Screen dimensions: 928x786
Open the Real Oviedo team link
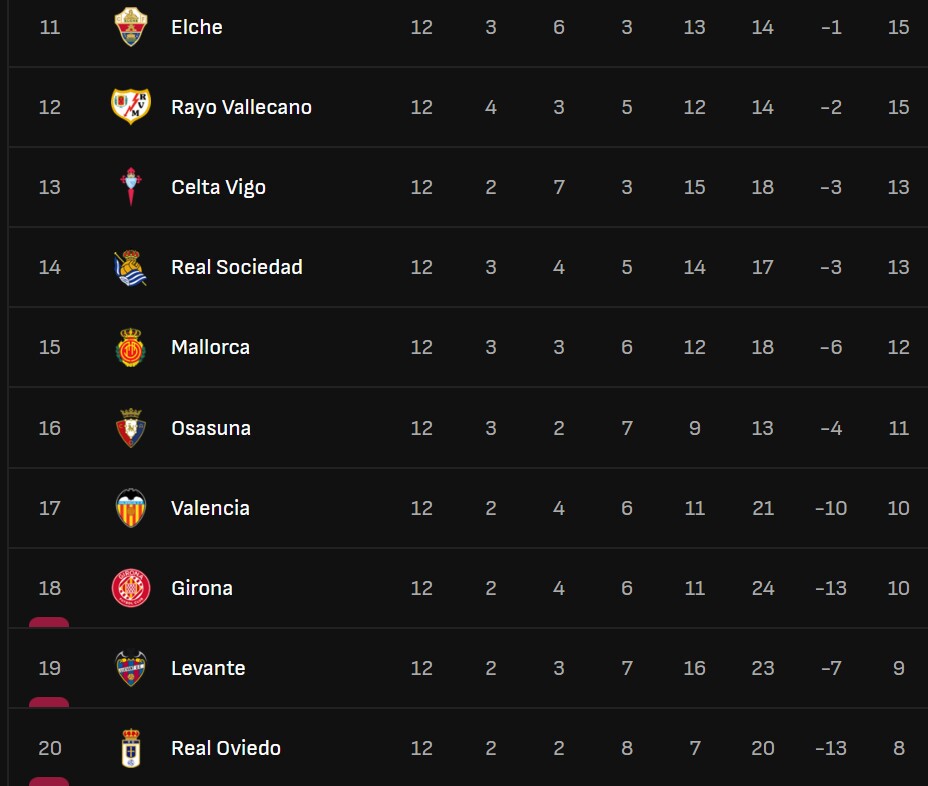tap(226, 748)
